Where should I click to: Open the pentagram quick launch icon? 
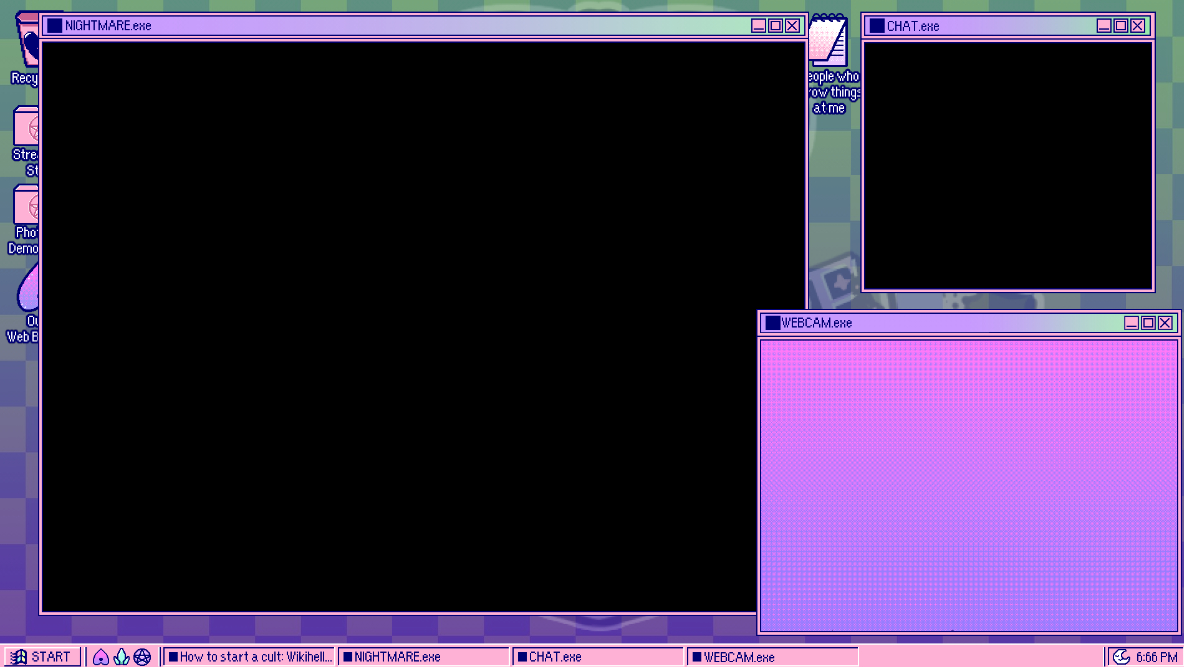point(142,657)
